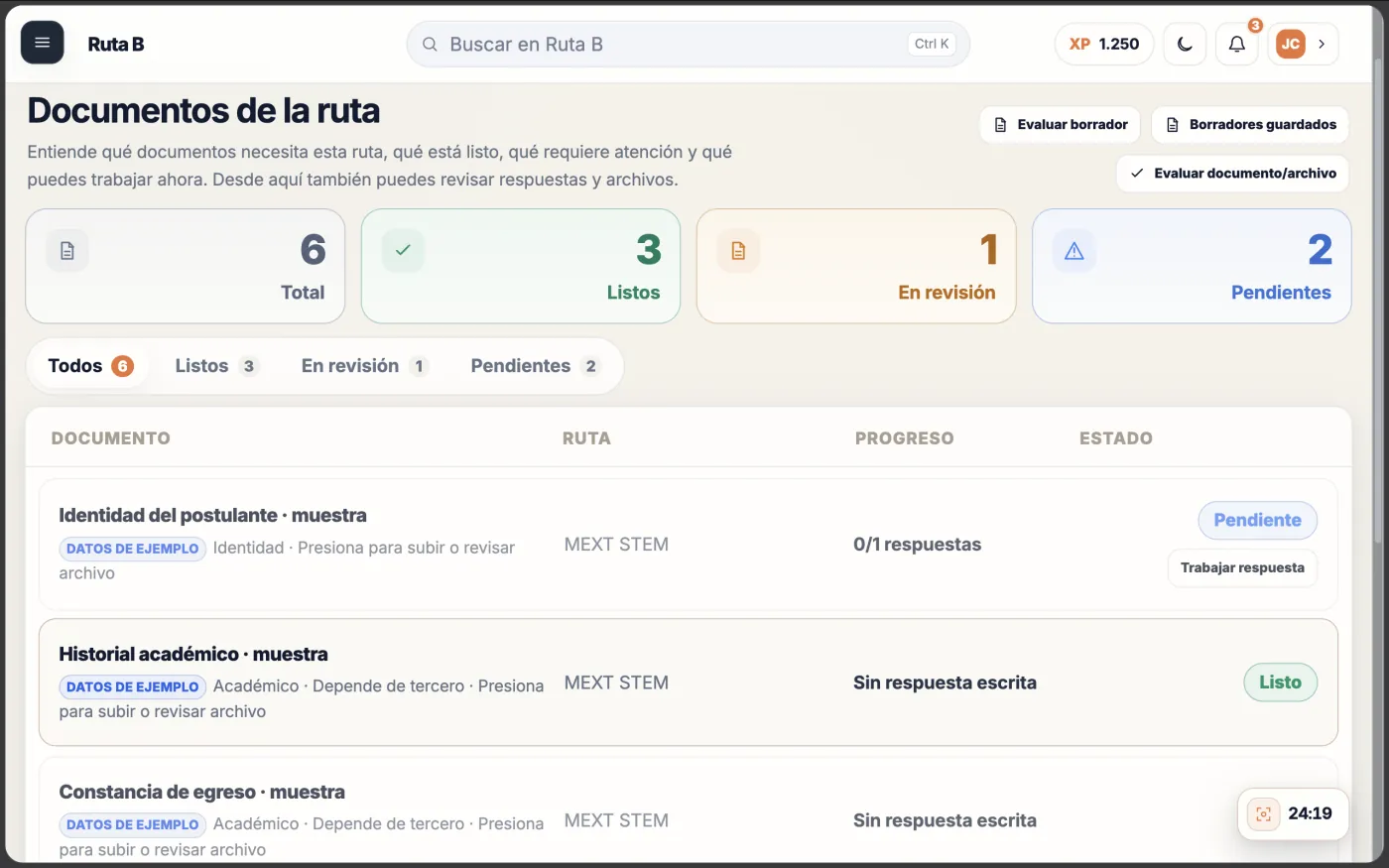The height and width of the screenshot is (868, 1389).
Task: Click the warning icon in Pendientes card
Action: pos(1073,251)
